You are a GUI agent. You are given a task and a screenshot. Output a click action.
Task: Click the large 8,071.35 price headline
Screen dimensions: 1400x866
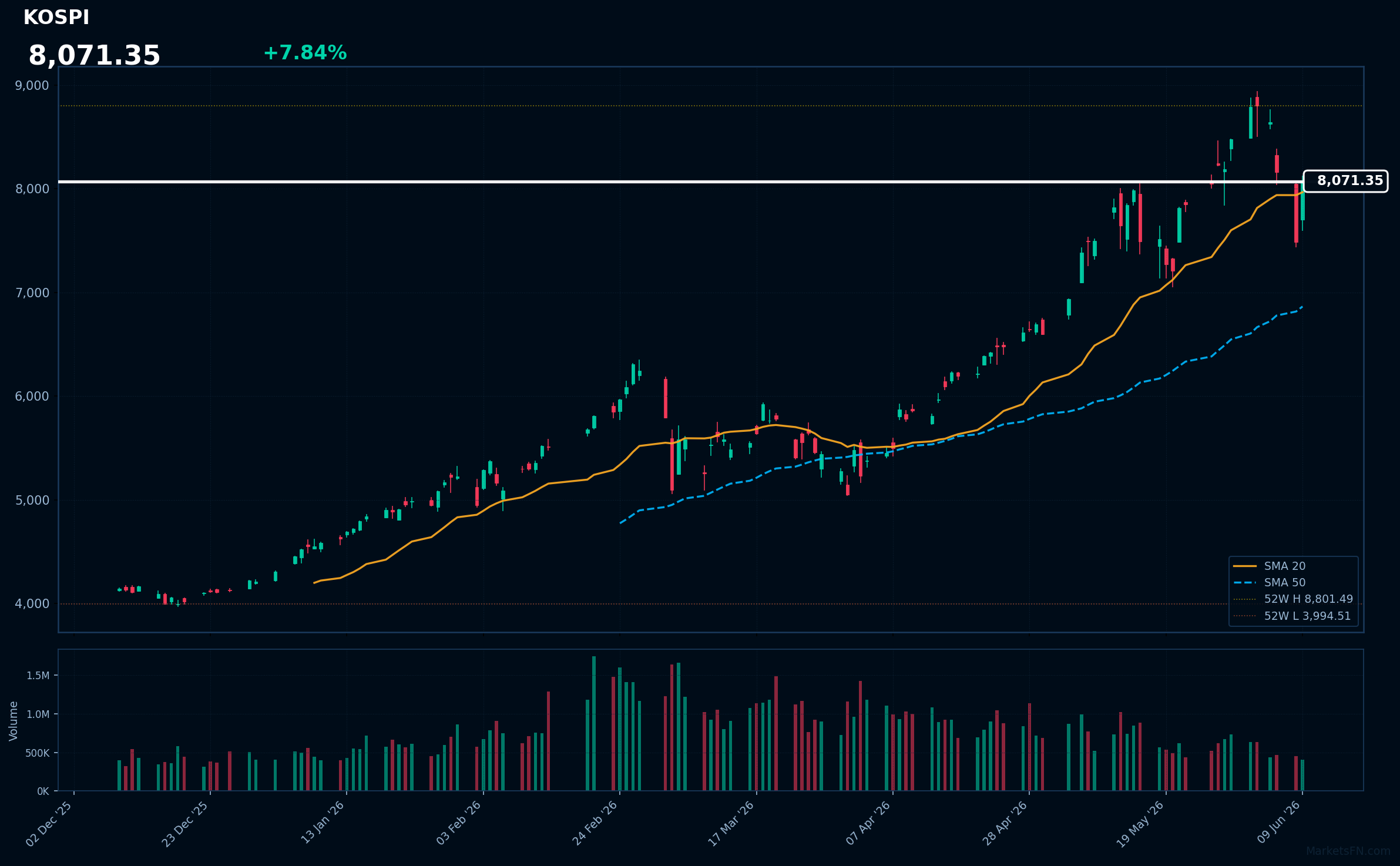coord(94,56)
